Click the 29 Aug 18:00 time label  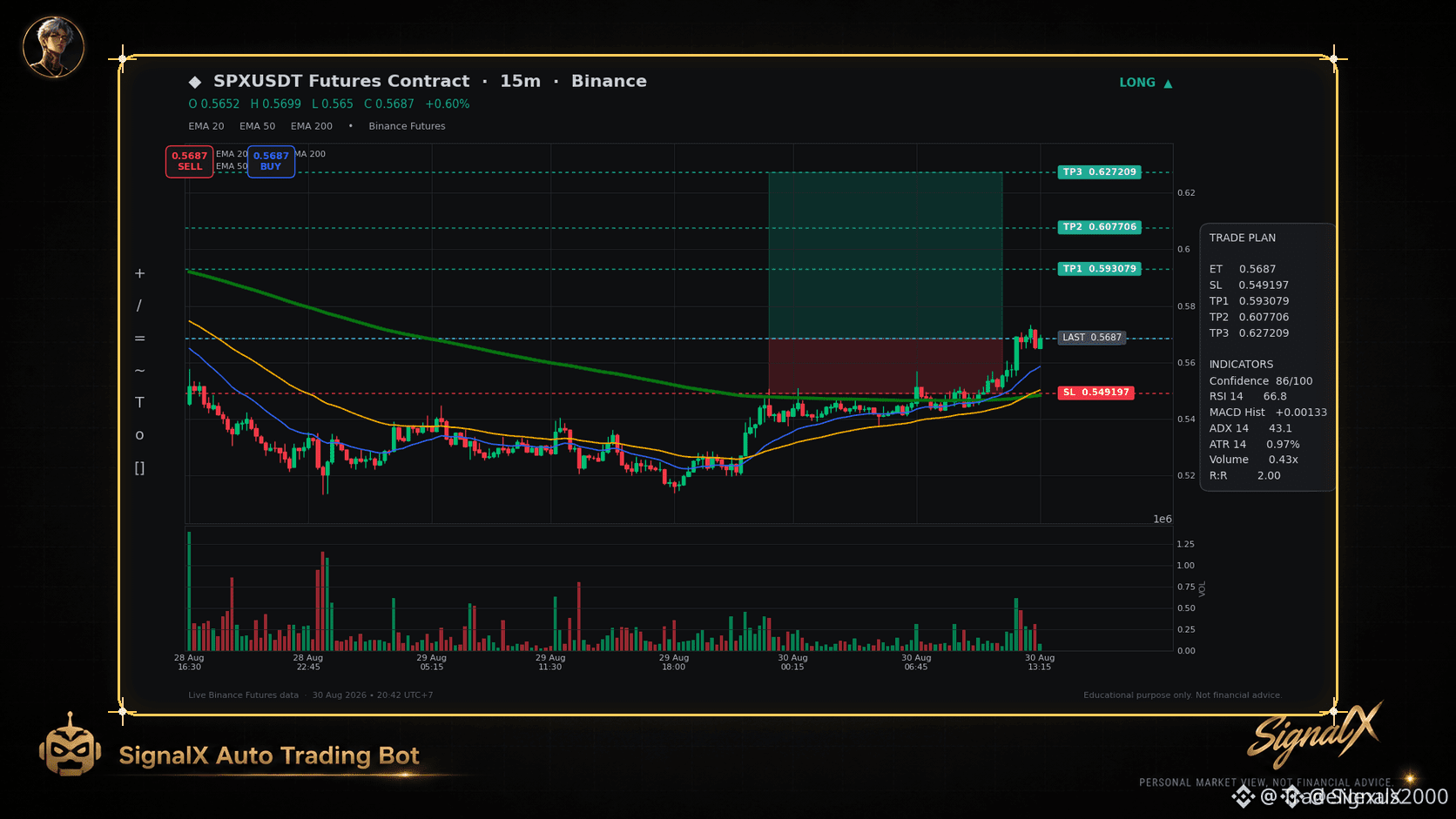674,662
